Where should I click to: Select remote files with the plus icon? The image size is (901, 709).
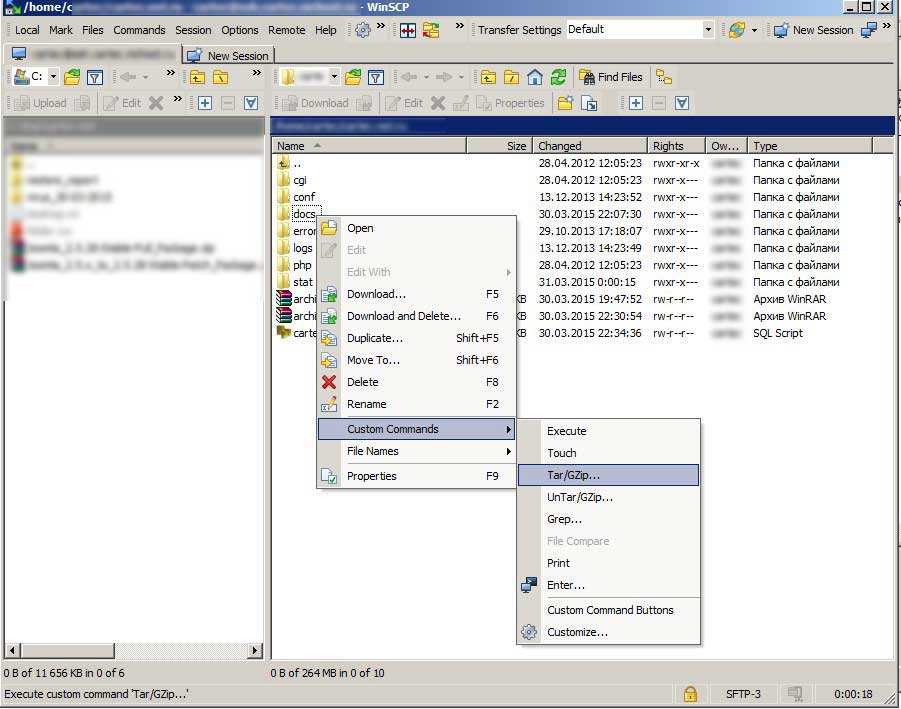(x=636, y=103)
